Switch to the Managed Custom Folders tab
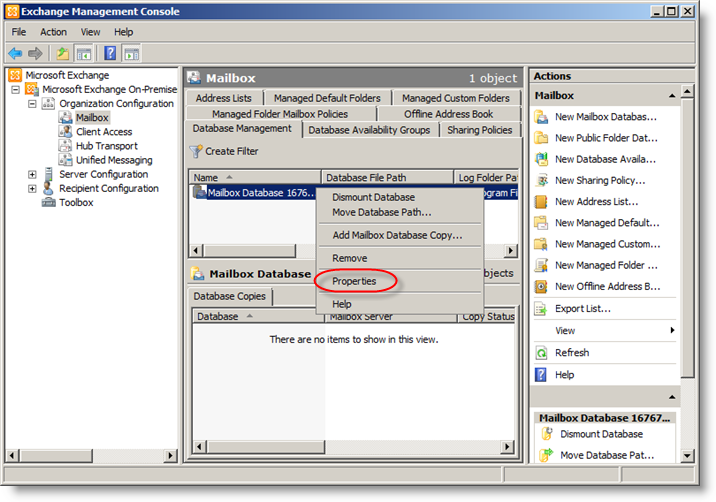This screenshot has height=502, width=716. [x=456, y=98]
